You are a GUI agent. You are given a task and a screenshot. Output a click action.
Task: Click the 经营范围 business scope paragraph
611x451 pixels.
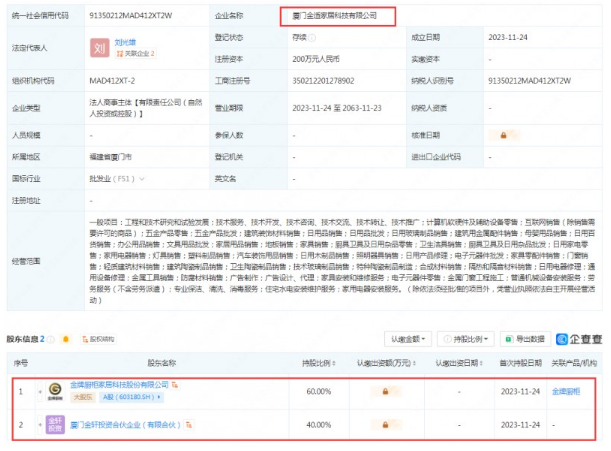pos(342,261)
